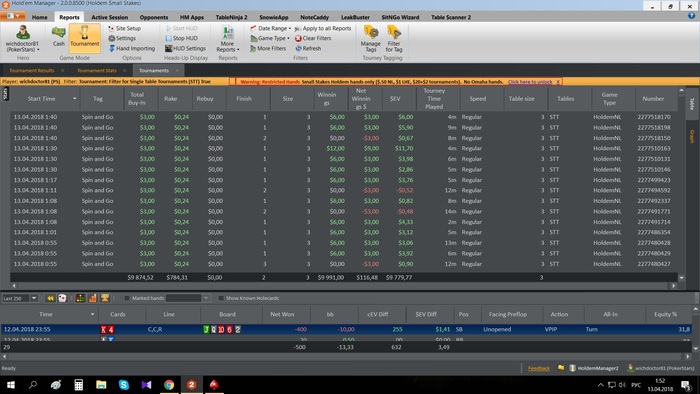This screenshot has height=394, width=700.
Task: Click the trophy icon in hands toolbar
Action: 105,298
